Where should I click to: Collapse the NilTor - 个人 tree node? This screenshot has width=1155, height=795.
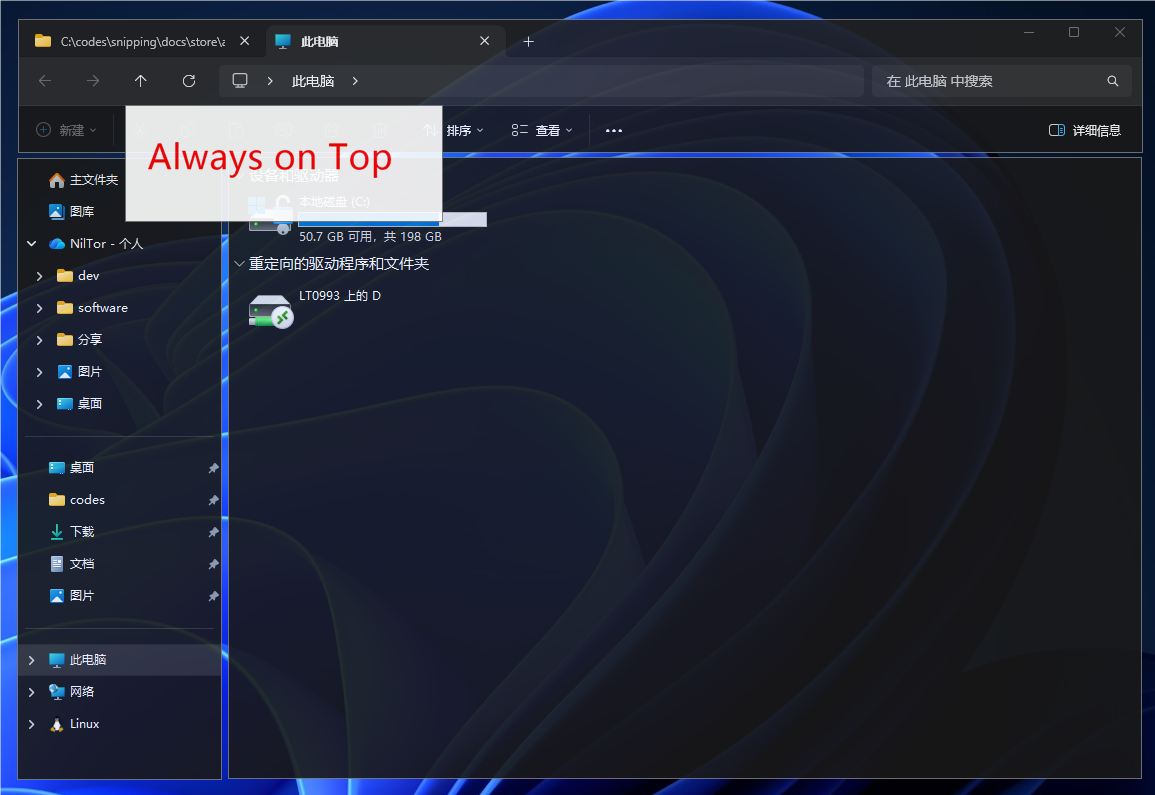coord(32,244)
